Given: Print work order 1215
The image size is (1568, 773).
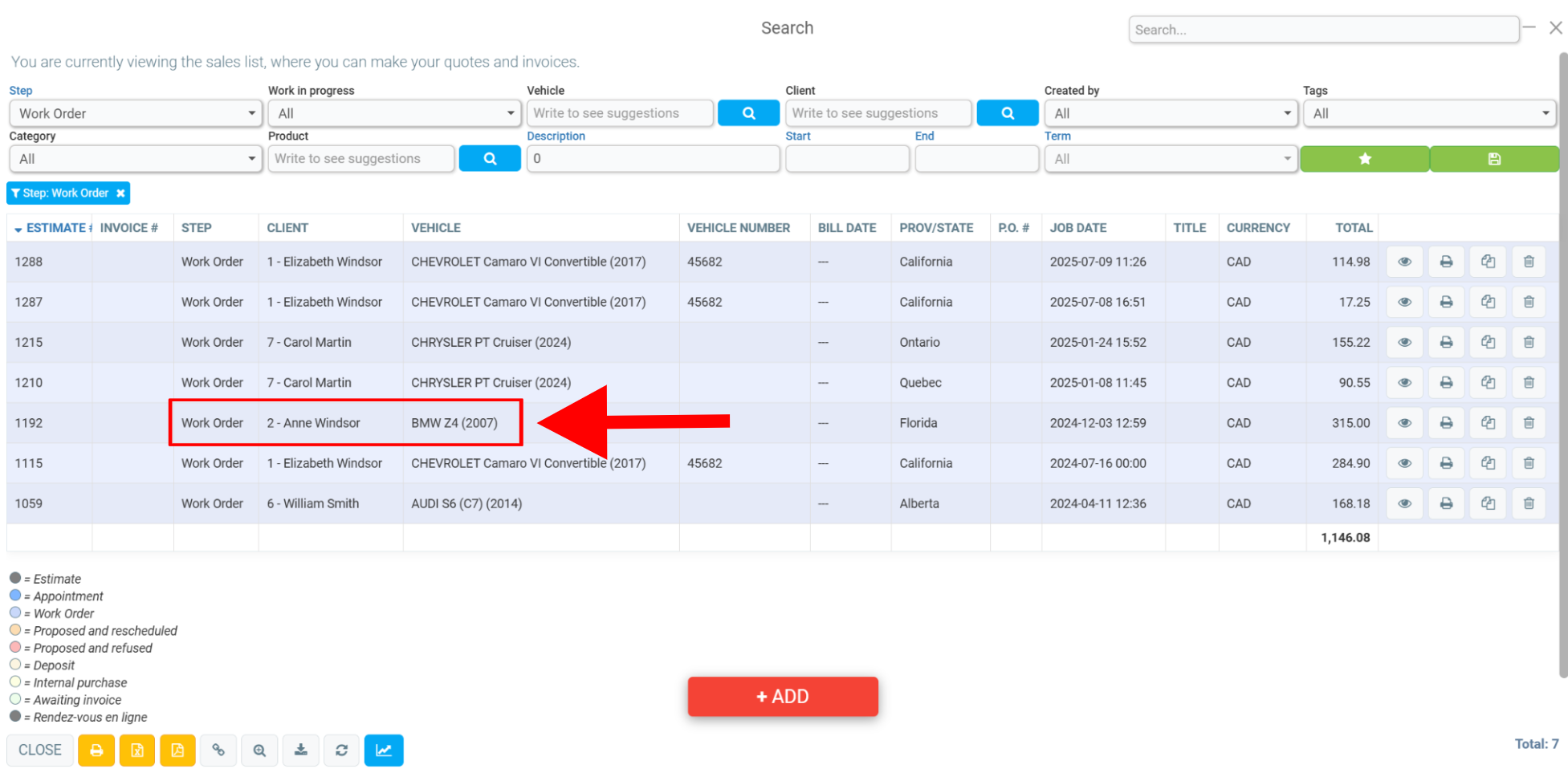Looking at the screenshot, I should click(x=1446, y=342).
